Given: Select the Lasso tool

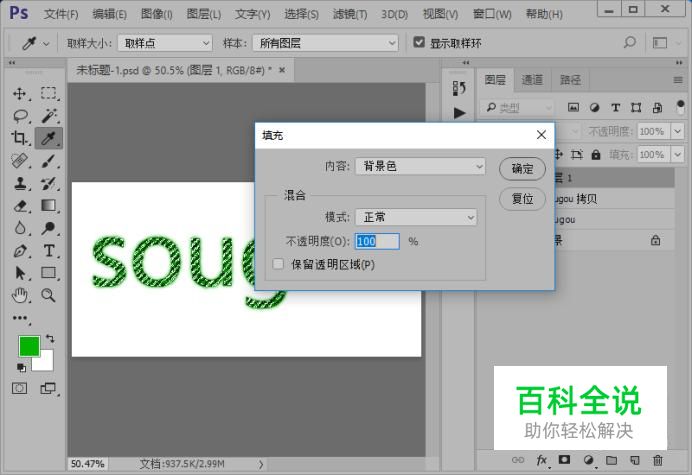Looking at the screenshot, I should click(x=20, y=116).
